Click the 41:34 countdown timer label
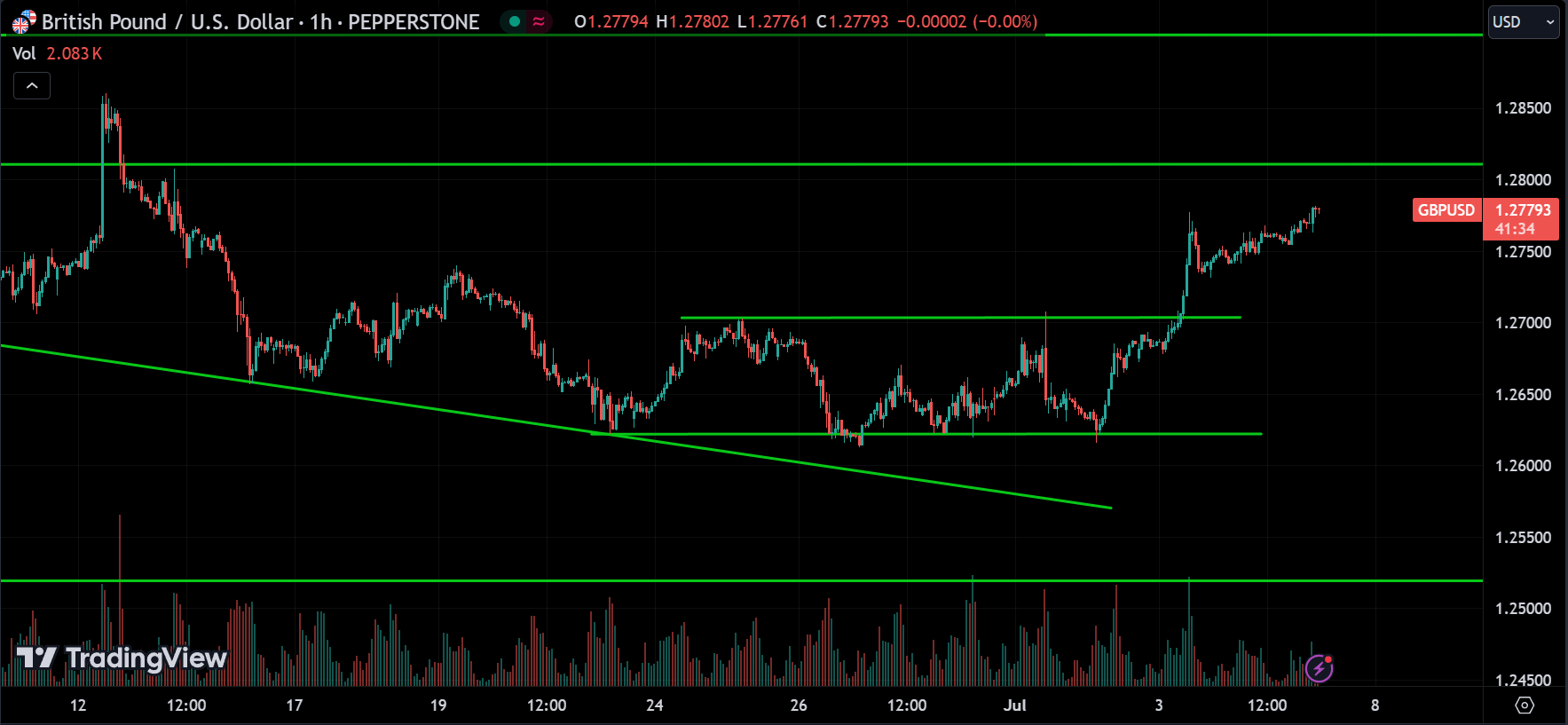 tap(1515, 229)
